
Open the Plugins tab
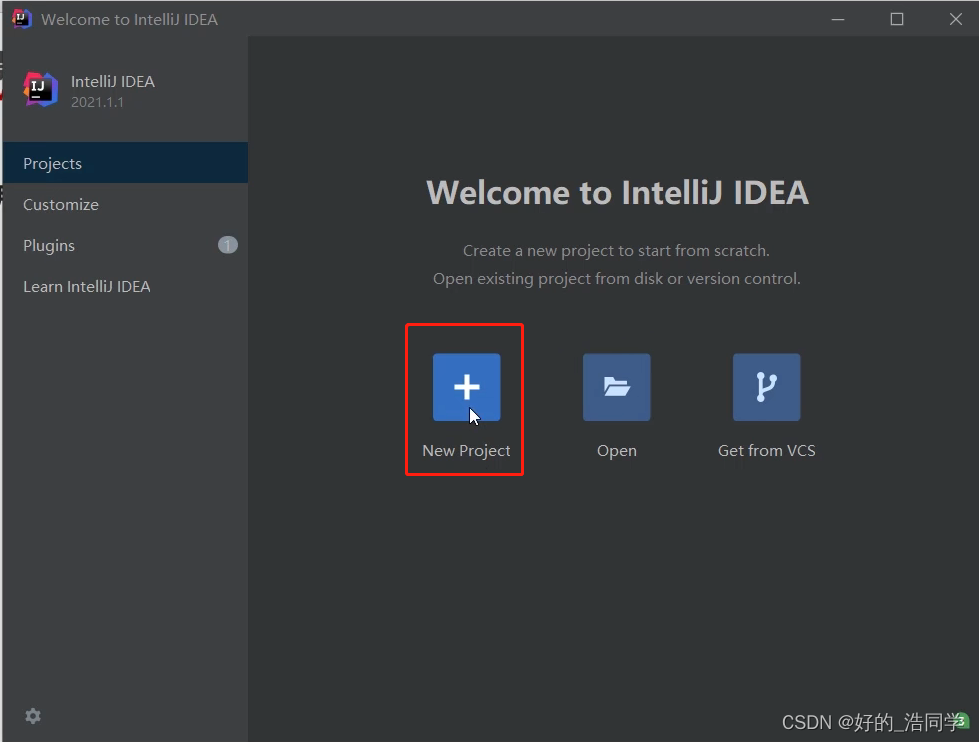coord(125,245)
